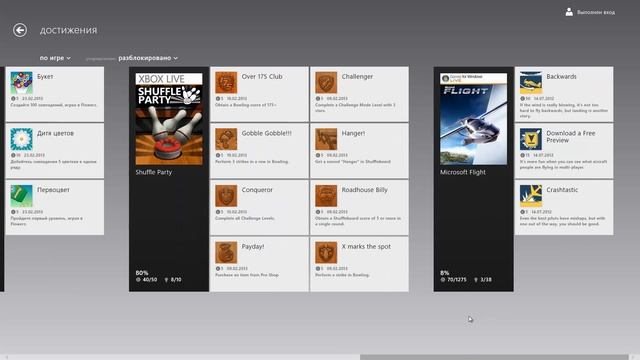Go back with the arrow button
This screenshot has height=360, width=640.
(20, 30)
